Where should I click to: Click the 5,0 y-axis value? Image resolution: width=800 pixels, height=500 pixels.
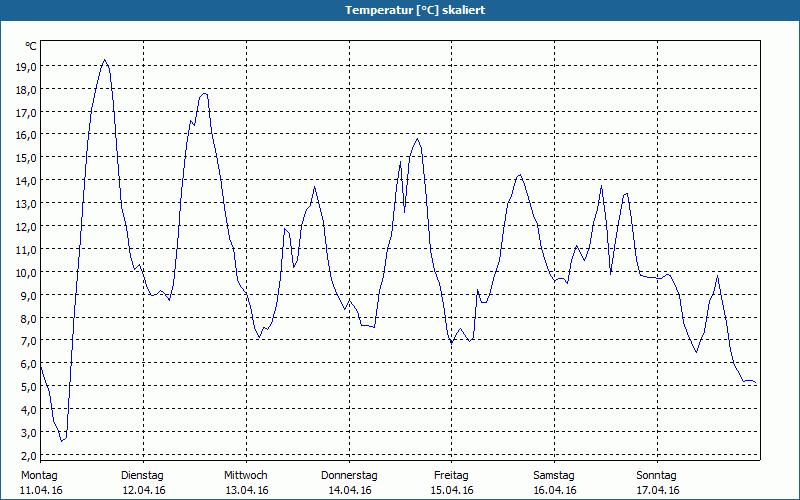click(29, 387)
